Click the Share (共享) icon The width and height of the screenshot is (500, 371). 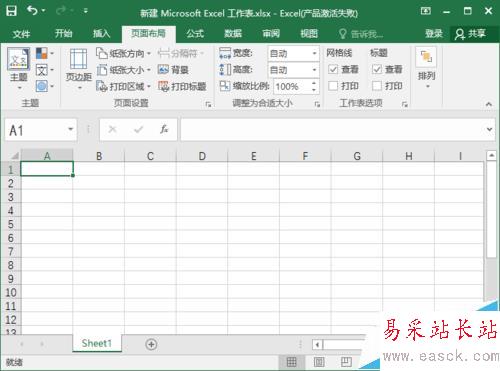[471, 34]
